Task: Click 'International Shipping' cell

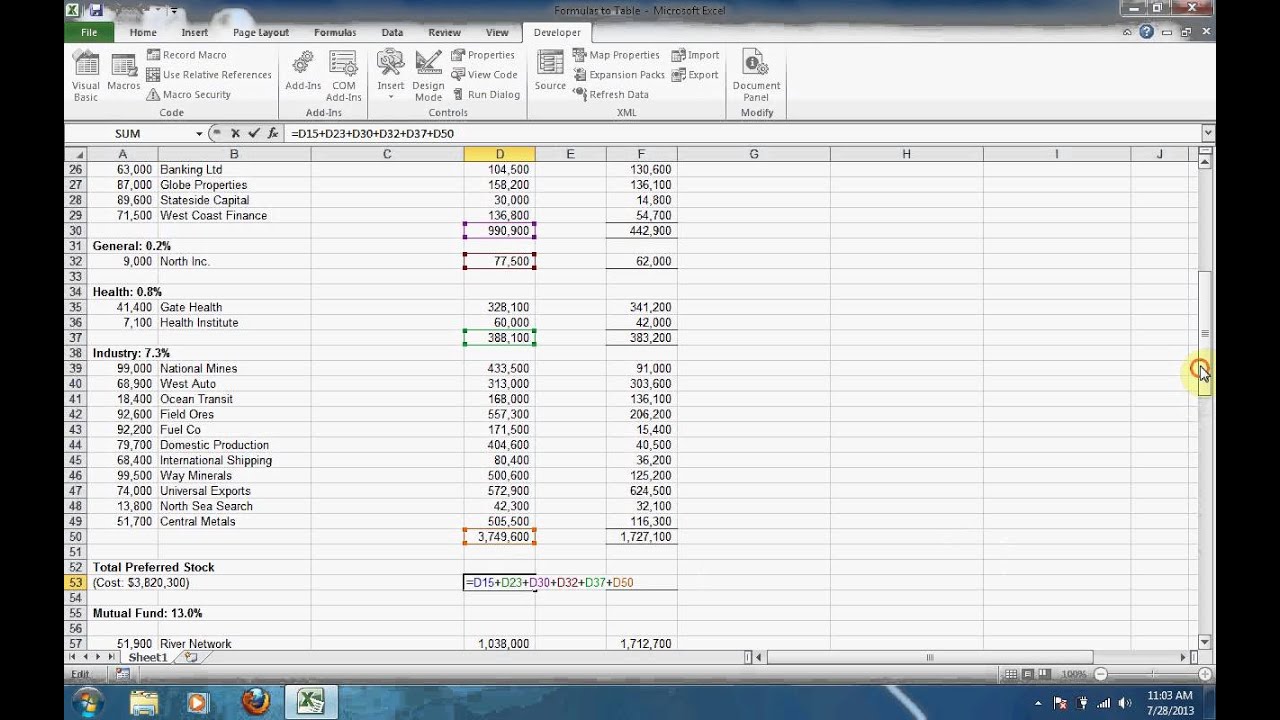Action: pyautogui.click(x=216, y=460)
